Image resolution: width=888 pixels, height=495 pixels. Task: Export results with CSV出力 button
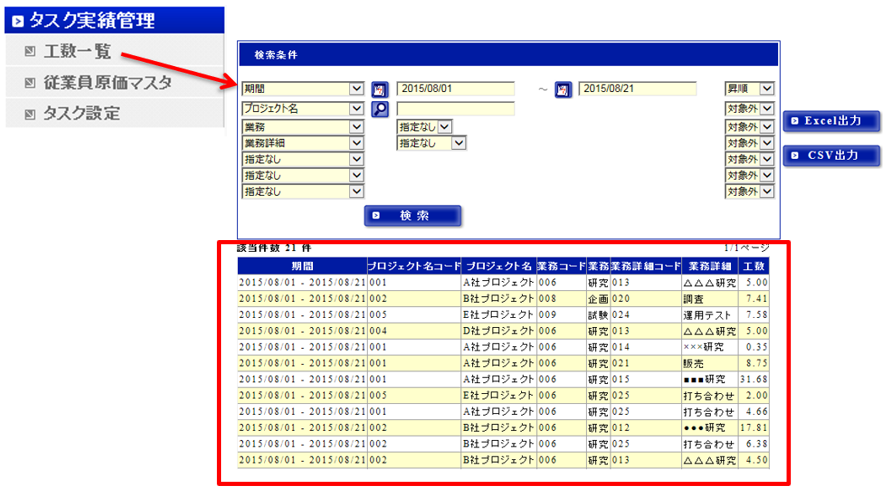[x=831, y=155]
